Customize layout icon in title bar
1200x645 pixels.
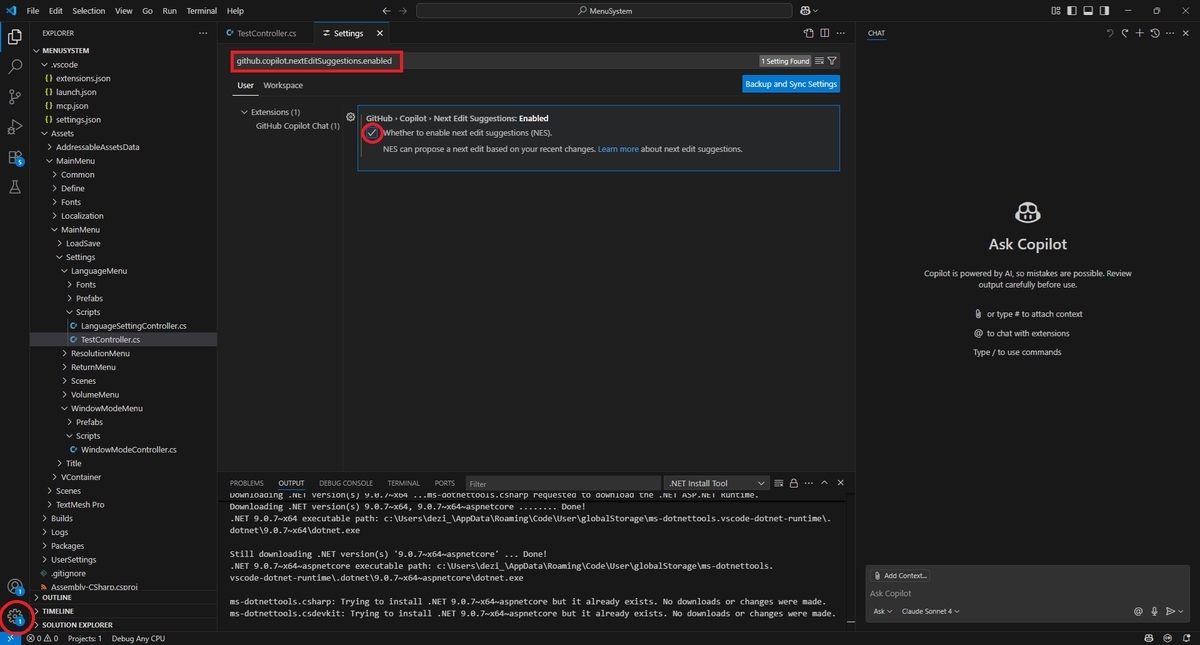coord(1057,10)
